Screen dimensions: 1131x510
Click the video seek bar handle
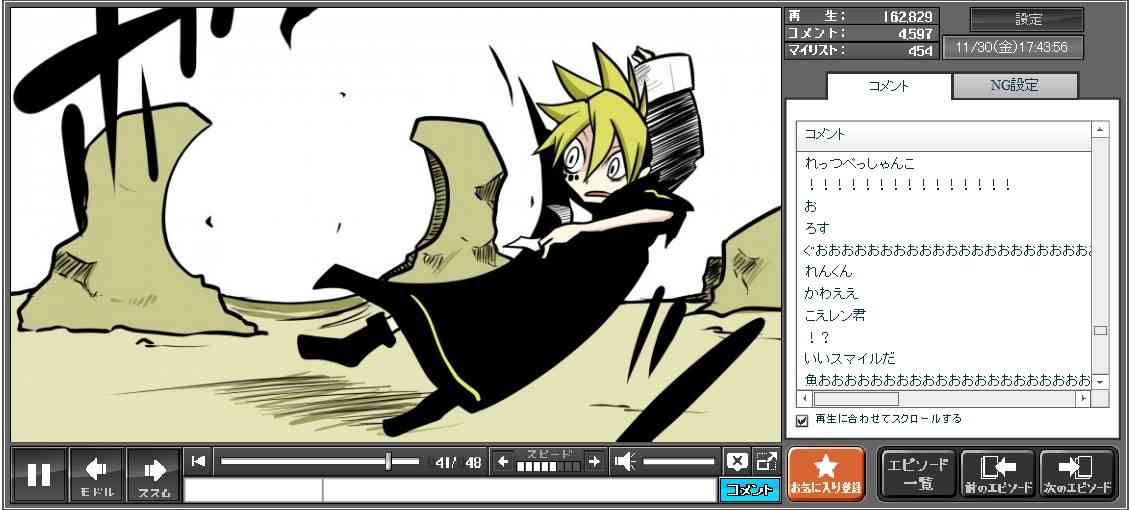pyautogui.click(x=389, y=461)
